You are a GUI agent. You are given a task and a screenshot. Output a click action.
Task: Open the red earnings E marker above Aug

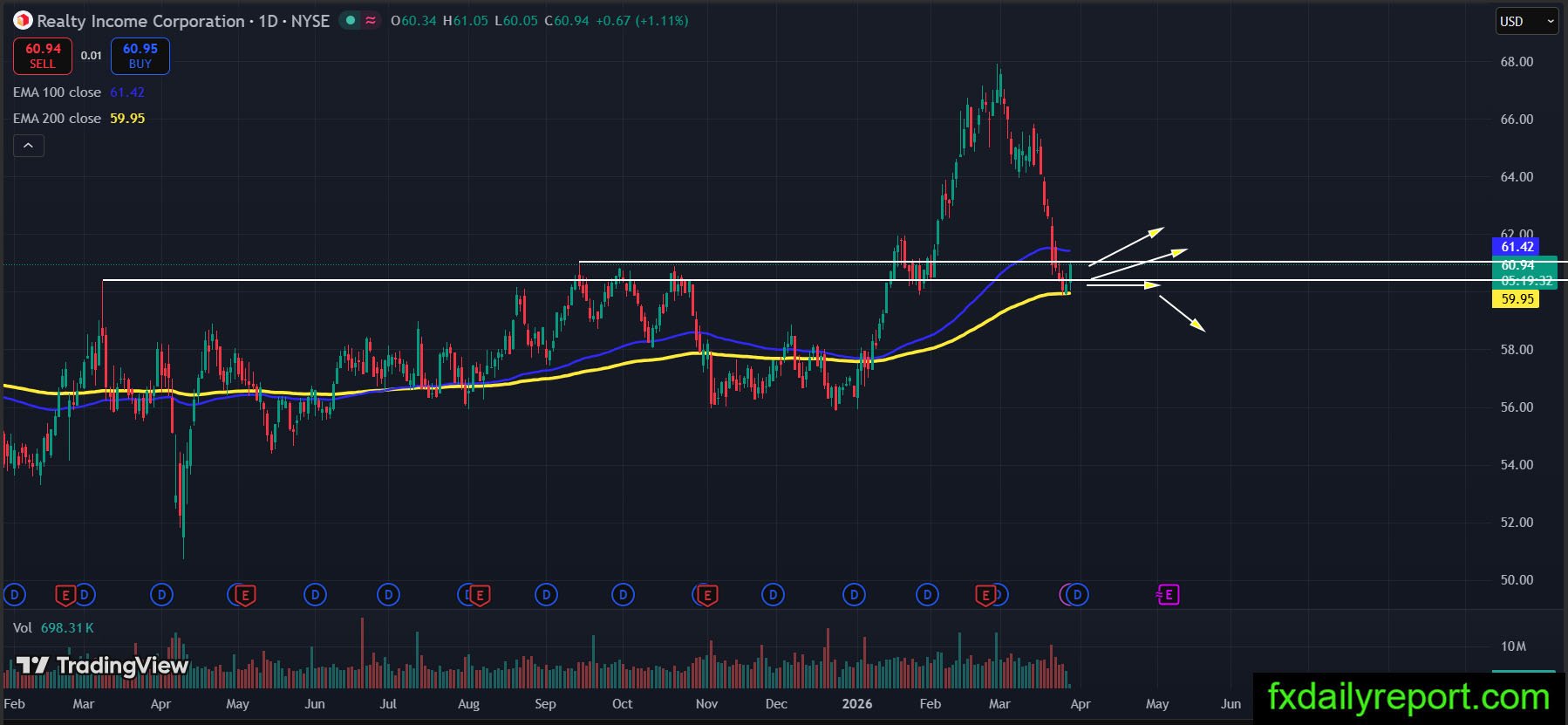coord(479,596)
